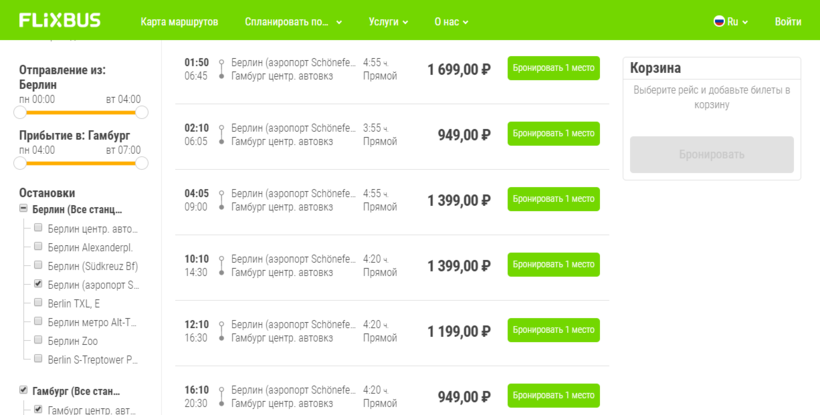
Task: Click the route stop icon for the 01:50 trip
Action: pos(221,69)
